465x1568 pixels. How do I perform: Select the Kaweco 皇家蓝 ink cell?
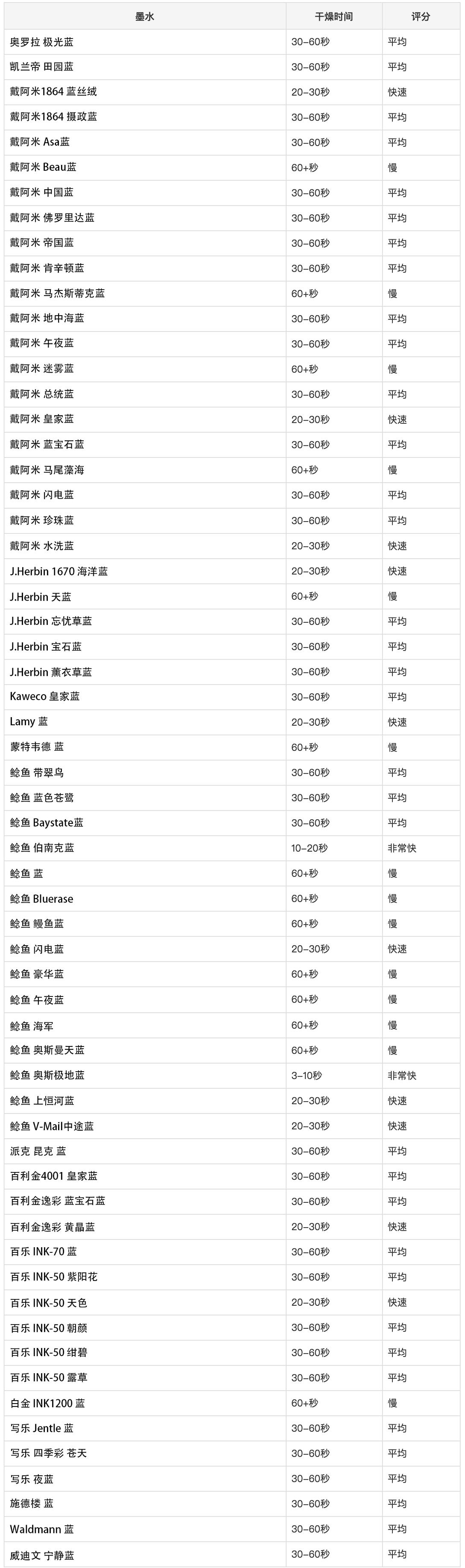point(44,696)
